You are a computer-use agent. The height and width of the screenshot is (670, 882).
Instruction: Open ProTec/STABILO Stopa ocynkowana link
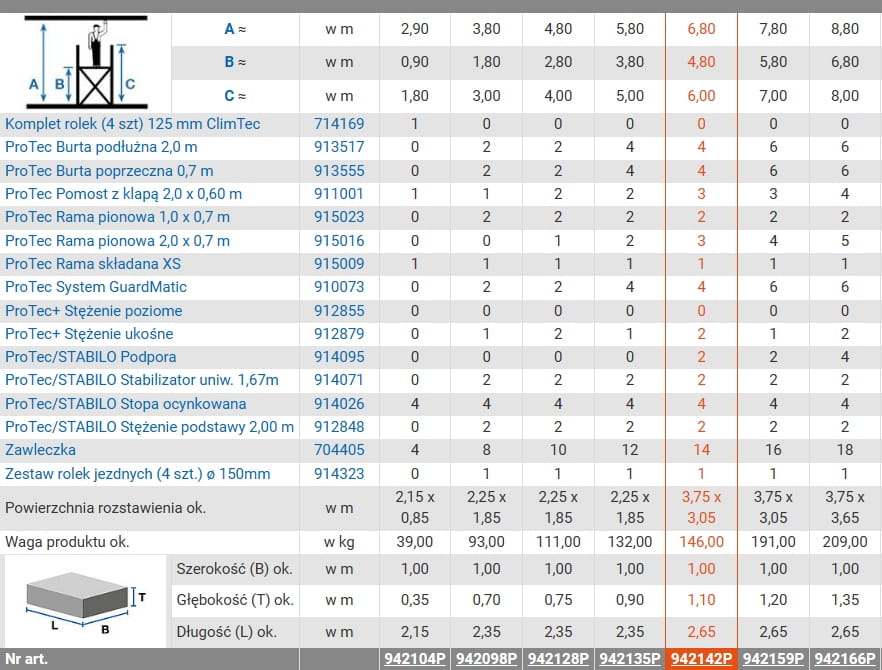click(x=125, y=404)
